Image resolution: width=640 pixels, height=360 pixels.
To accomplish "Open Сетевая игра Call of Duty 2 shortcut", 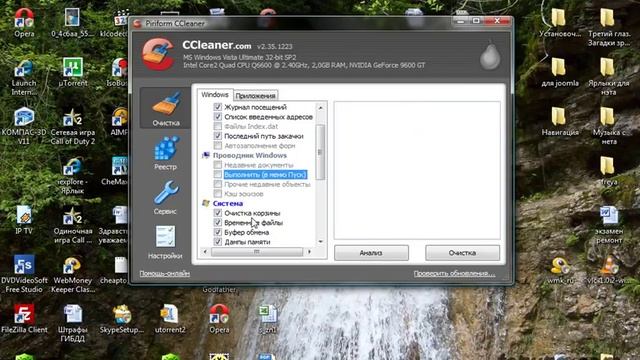I will click(x=73, y=126).
